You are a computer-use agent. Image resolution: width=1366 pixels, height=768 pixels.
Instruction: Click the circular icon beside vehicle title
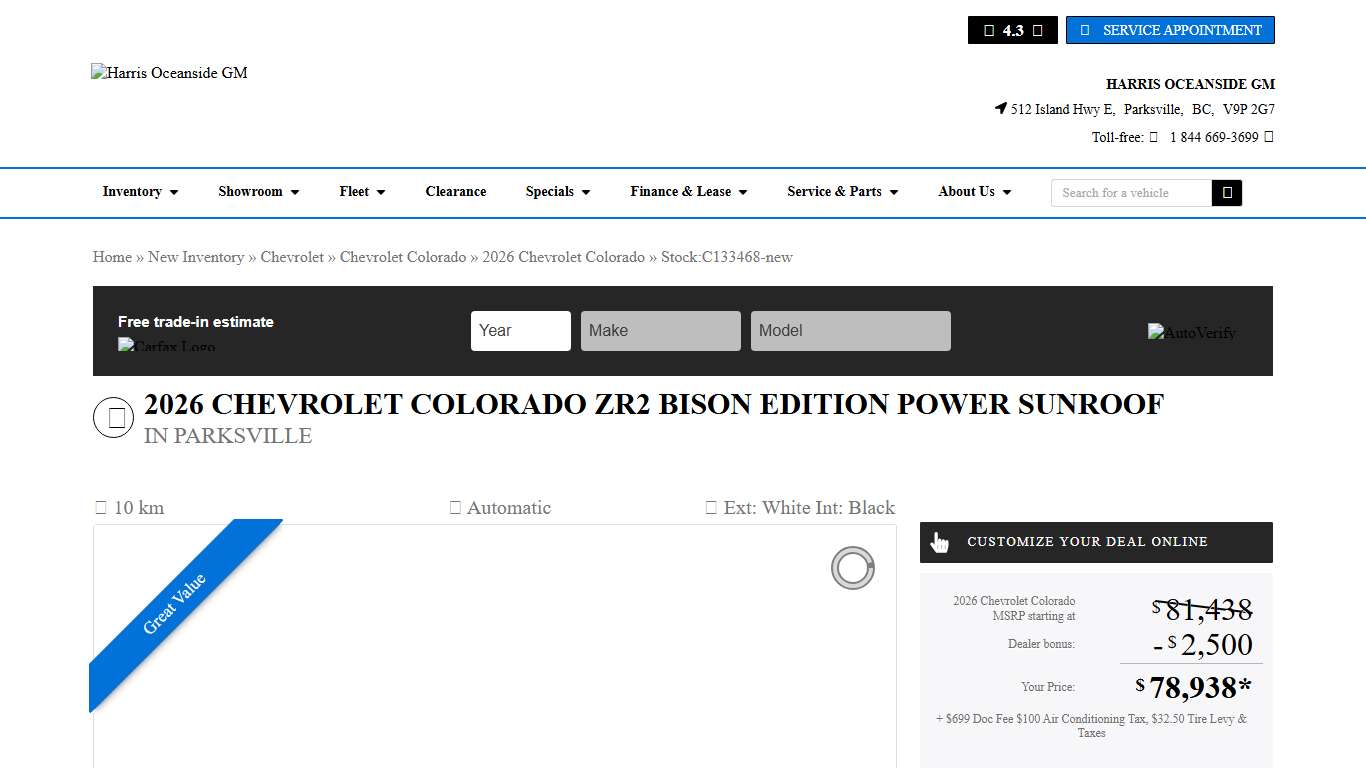point(114,418)
